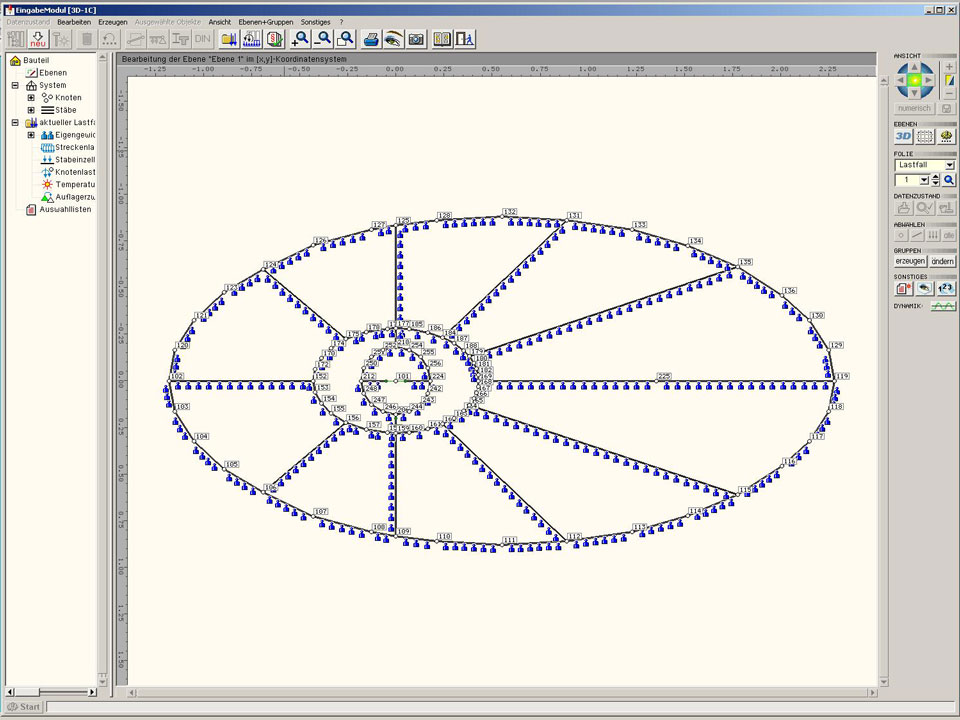Expand the Knoten tree node

coord(31,97)
